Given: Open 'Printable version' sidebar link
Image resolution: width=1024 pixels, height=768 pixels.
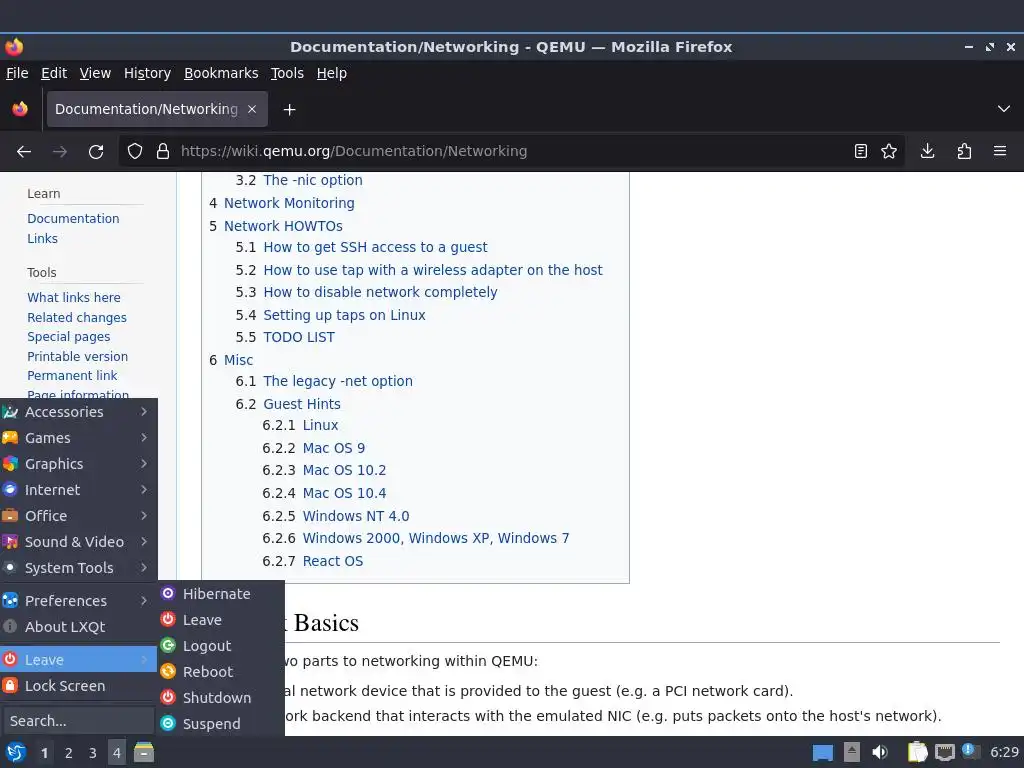Looking at the screenshot, I should coord(78,357).
